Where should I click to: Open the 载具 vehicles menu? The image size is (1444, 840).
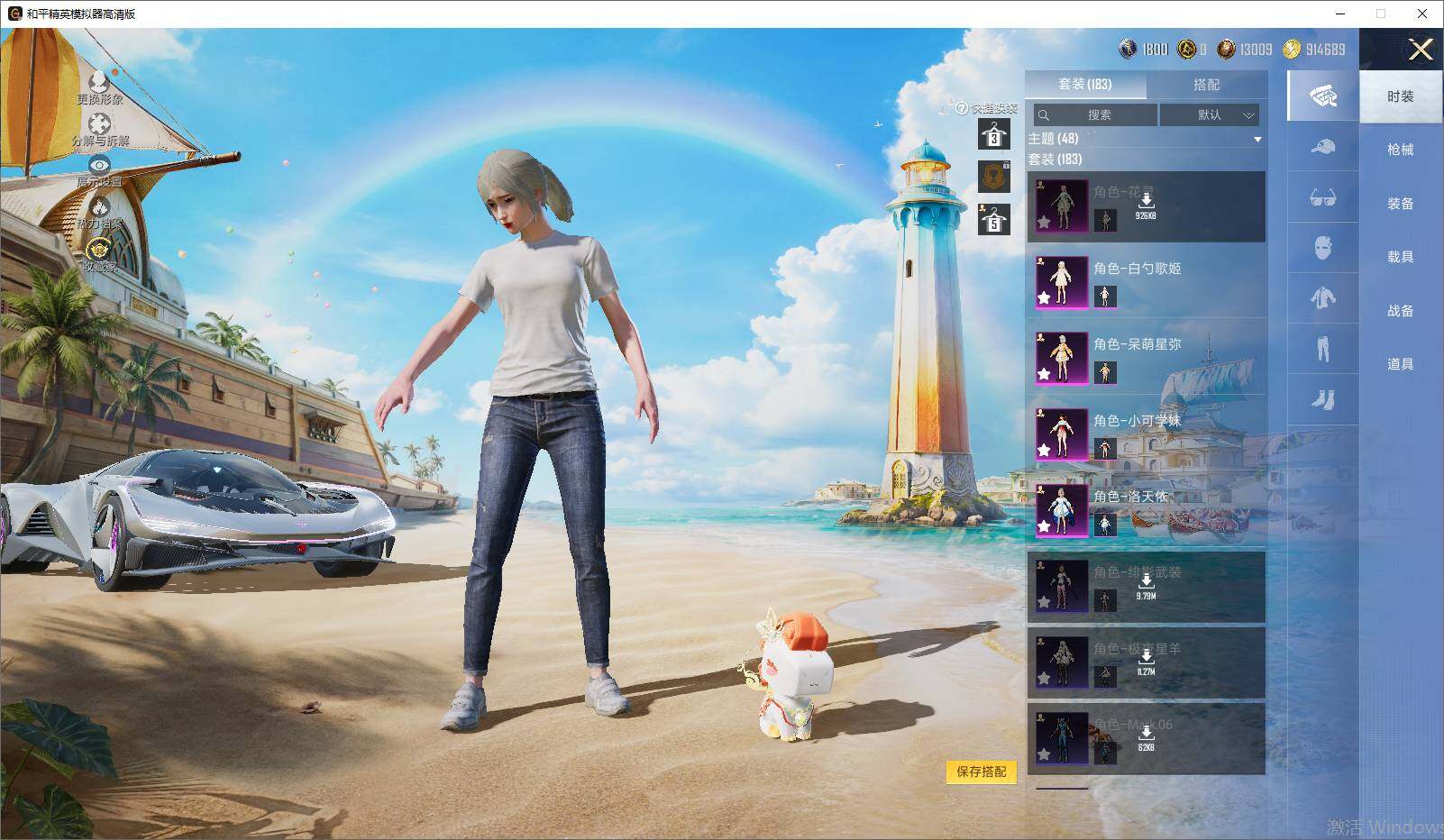[x=1401, y=257]
